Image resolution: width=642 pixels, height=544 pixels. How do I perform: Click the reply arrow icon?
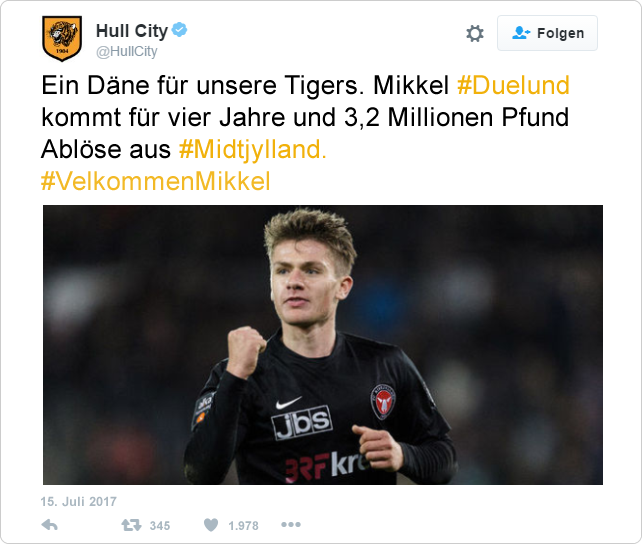click(x=50, y=525)
